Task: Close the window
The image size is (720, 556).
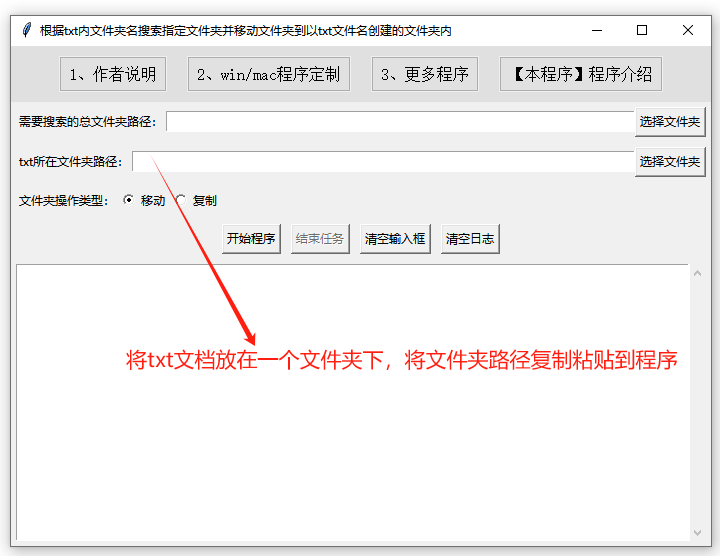Action: click(688, 30)
